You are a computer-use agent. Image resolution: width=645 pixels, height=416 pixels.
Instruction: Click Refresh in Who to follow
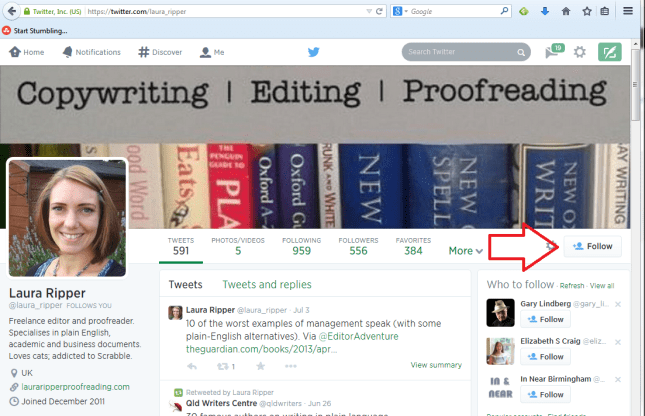[572, 286]
